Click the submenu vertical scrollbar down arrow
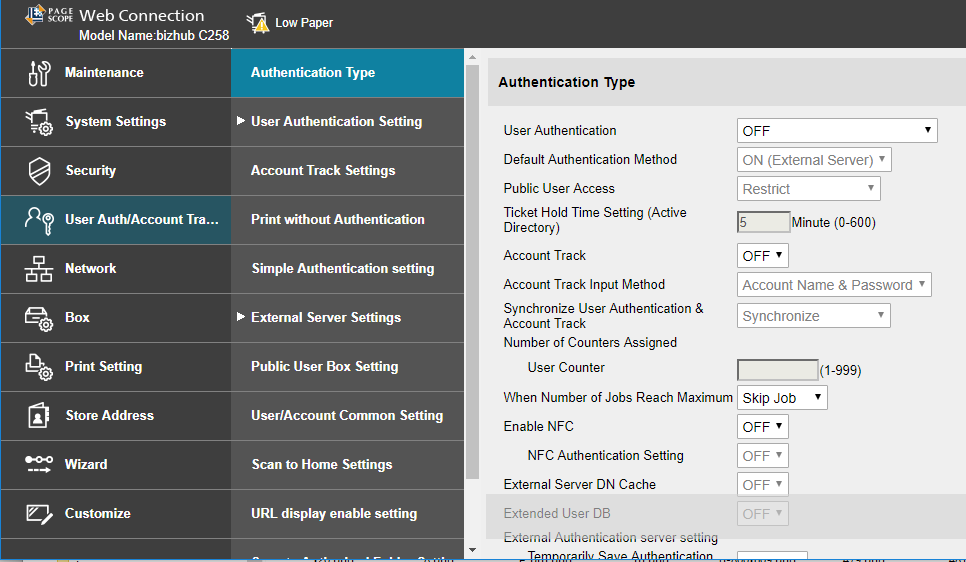 [x=472, y=550]
